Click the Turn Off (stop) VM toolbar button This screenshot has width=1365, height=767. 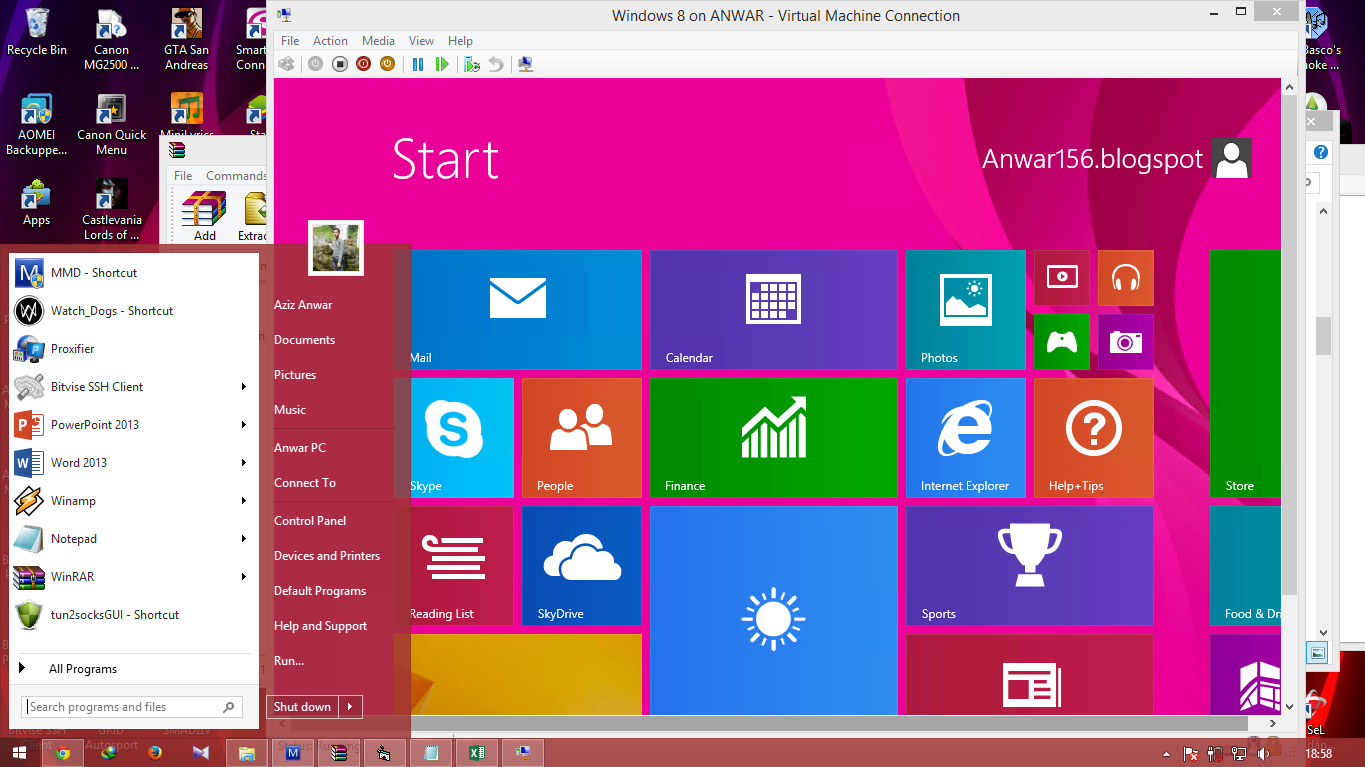tap(340, 64)
